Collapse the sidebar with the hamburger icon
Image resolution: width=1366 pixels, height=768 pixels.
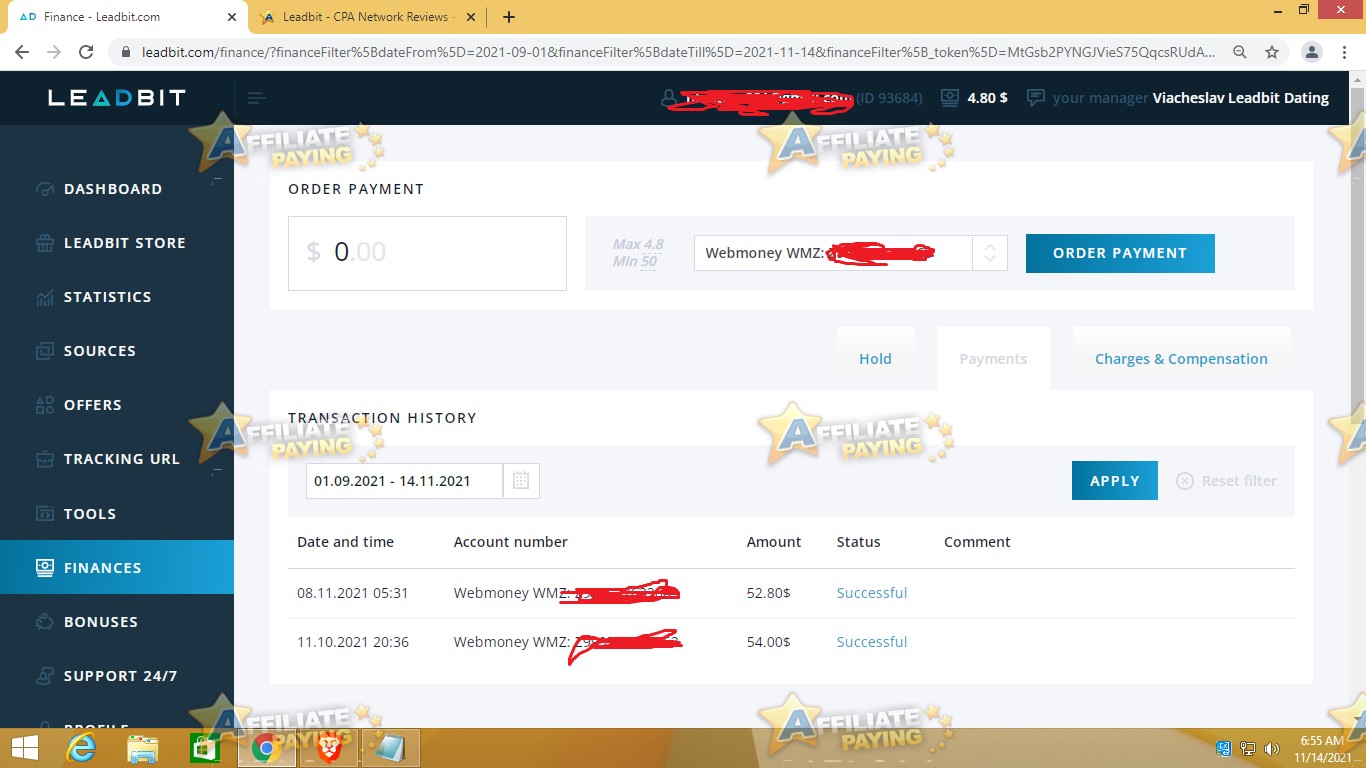click(x=256, y=98)
